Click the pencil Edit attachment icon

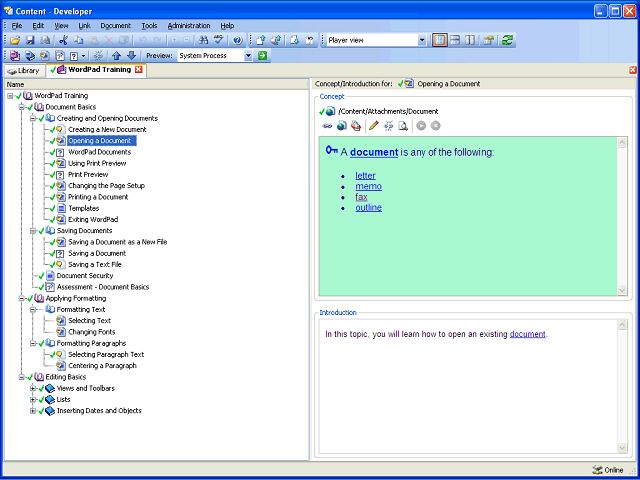tap(373, 126)
